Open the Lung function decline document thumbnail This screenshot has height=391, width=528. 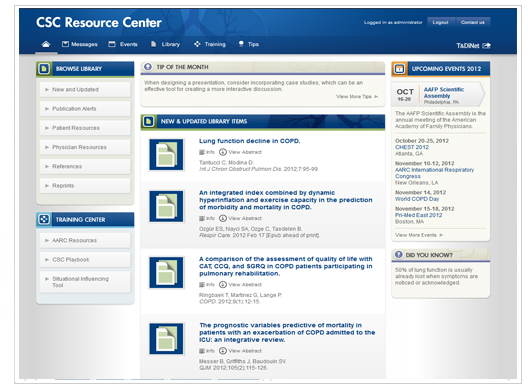pos(166,155)
